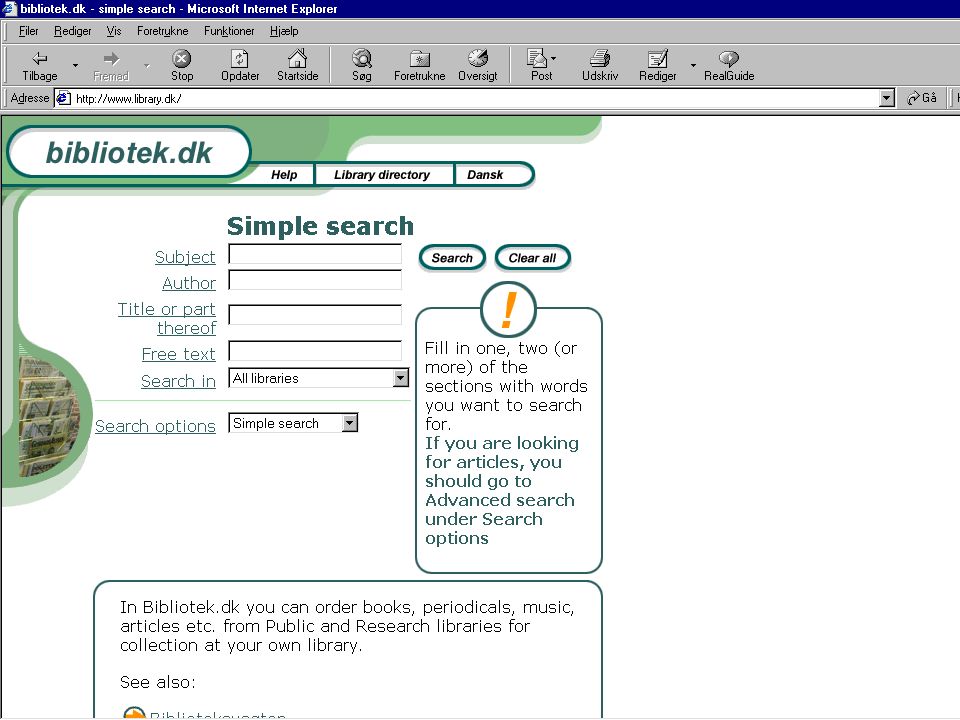Click the page icon in the address bar
Screen dimensions: 960x720
(64, 98)
